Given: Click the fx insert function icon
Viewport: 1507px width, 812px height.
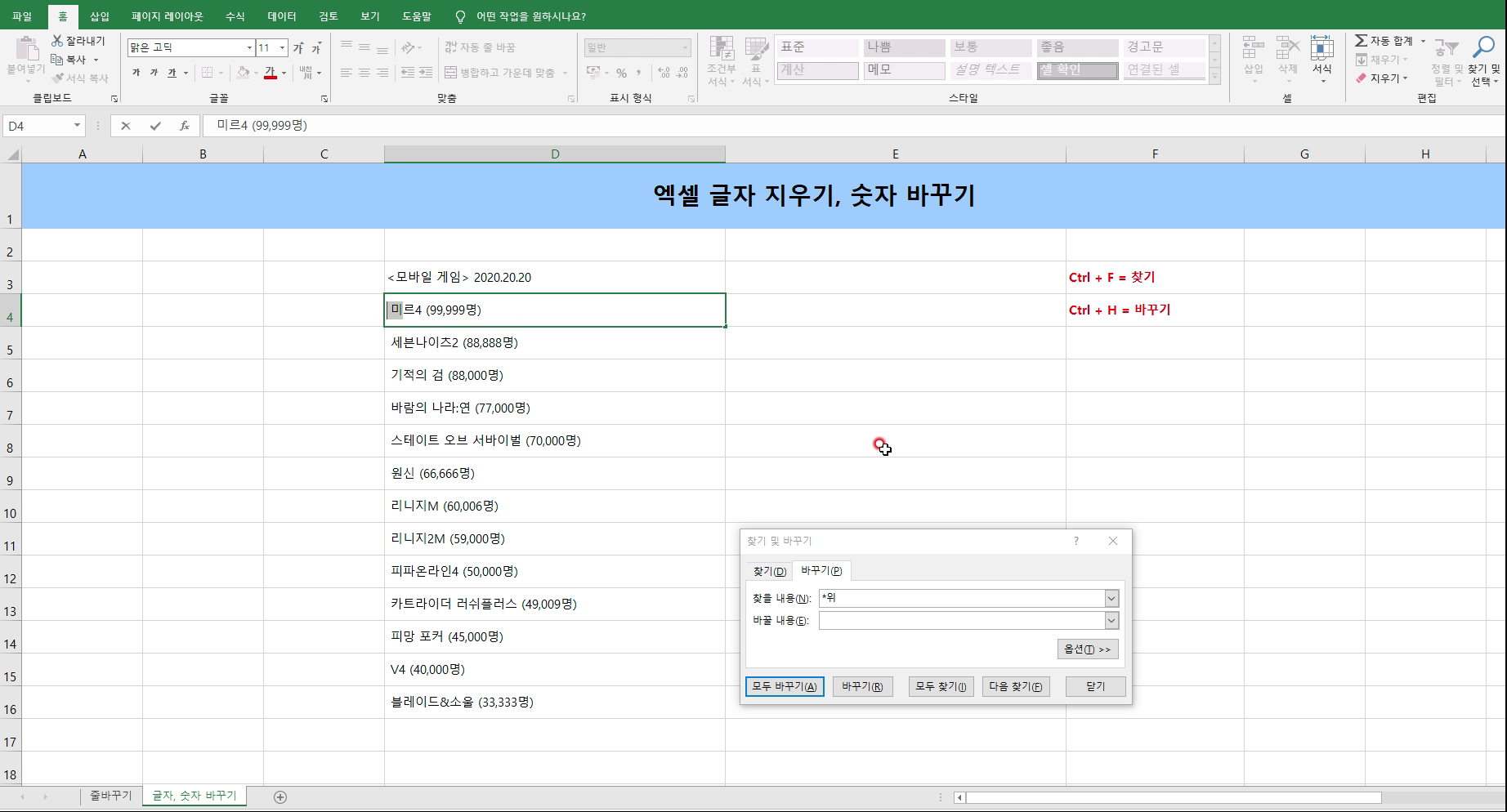Looking at the screenshot, I should [185, 126].
